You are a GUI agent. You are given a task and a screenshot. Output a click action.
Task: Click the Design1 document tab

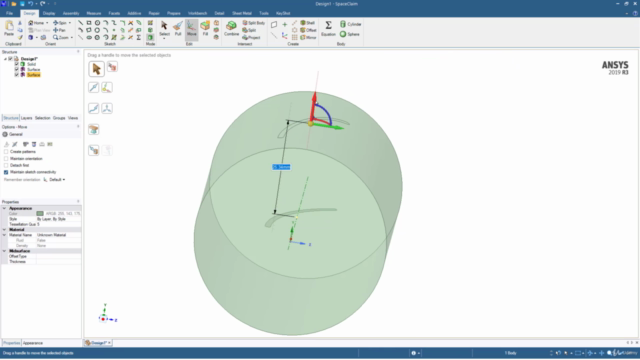click(x=98, y=343)
